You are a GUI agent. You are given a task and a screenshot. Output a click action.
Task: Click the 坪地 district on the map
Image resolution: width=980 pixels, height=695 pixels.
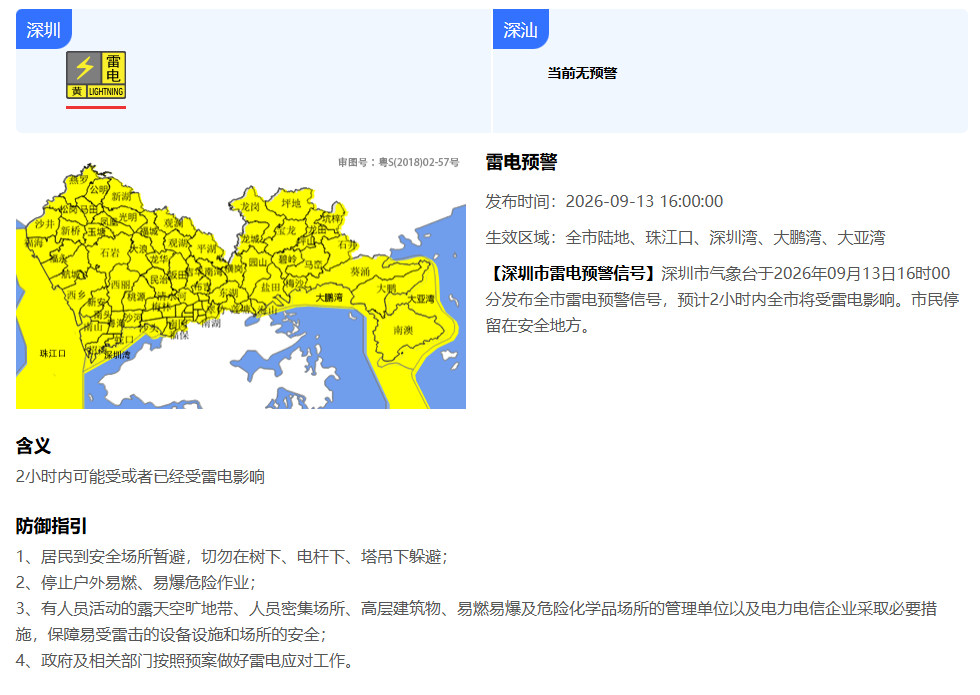tap(291, 203)
